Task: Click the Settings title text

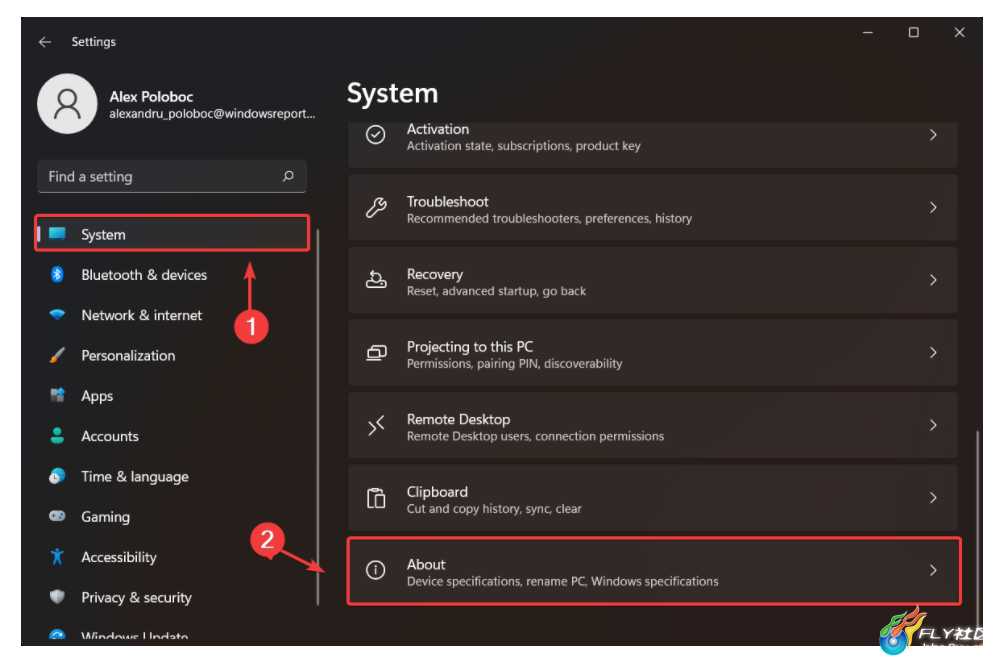Action: pyautogui.click(x=93, y=42)
